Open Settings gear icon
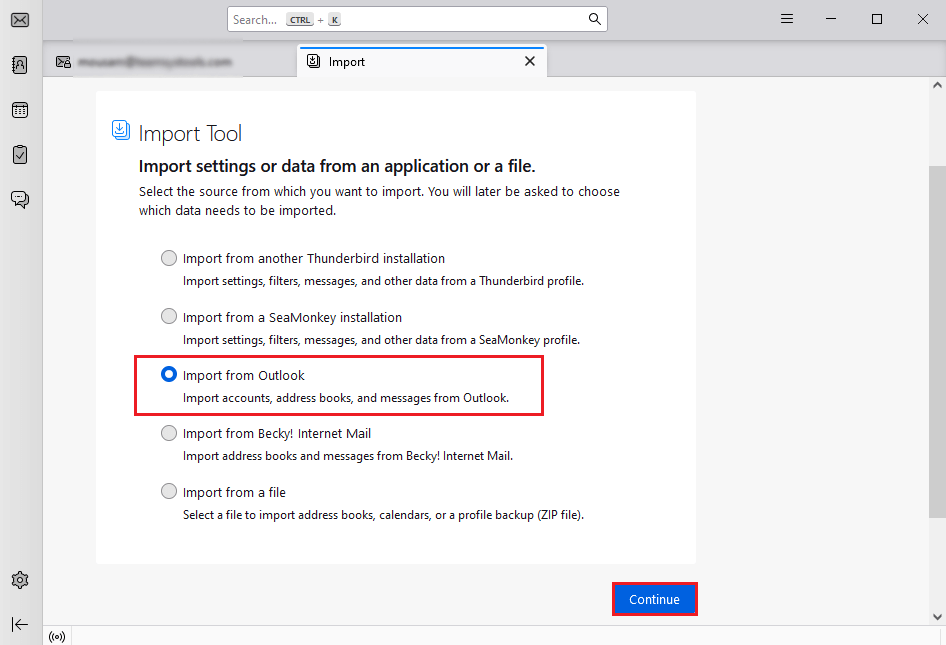This screenshot has width=946, height=645. 20,580
